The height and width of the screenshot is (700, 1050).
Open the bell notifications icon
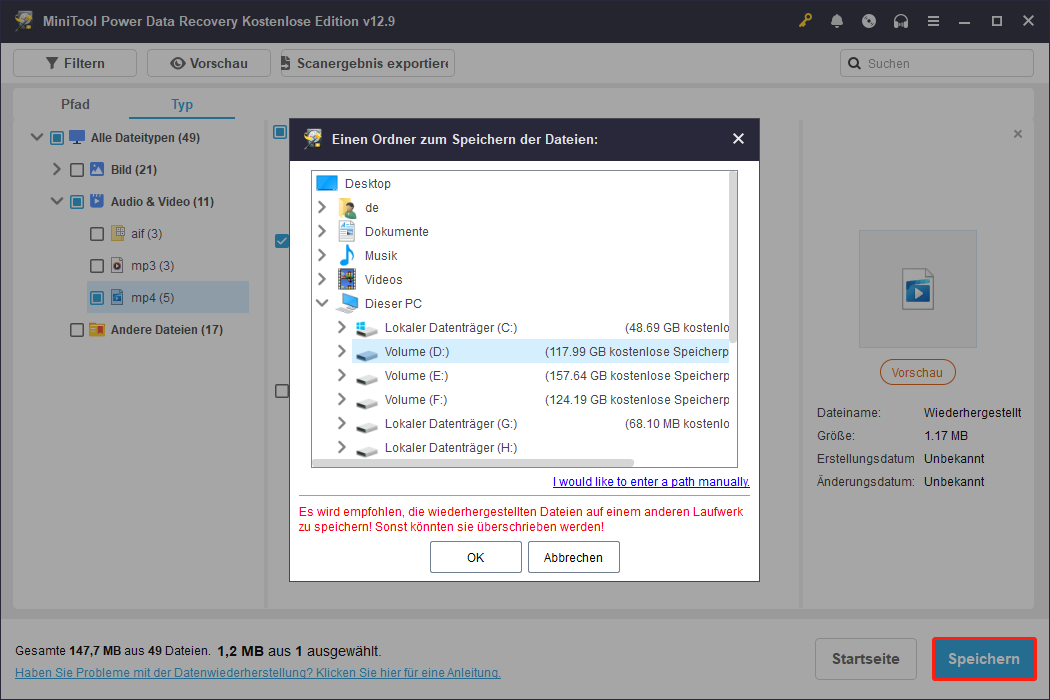(836, 21)
